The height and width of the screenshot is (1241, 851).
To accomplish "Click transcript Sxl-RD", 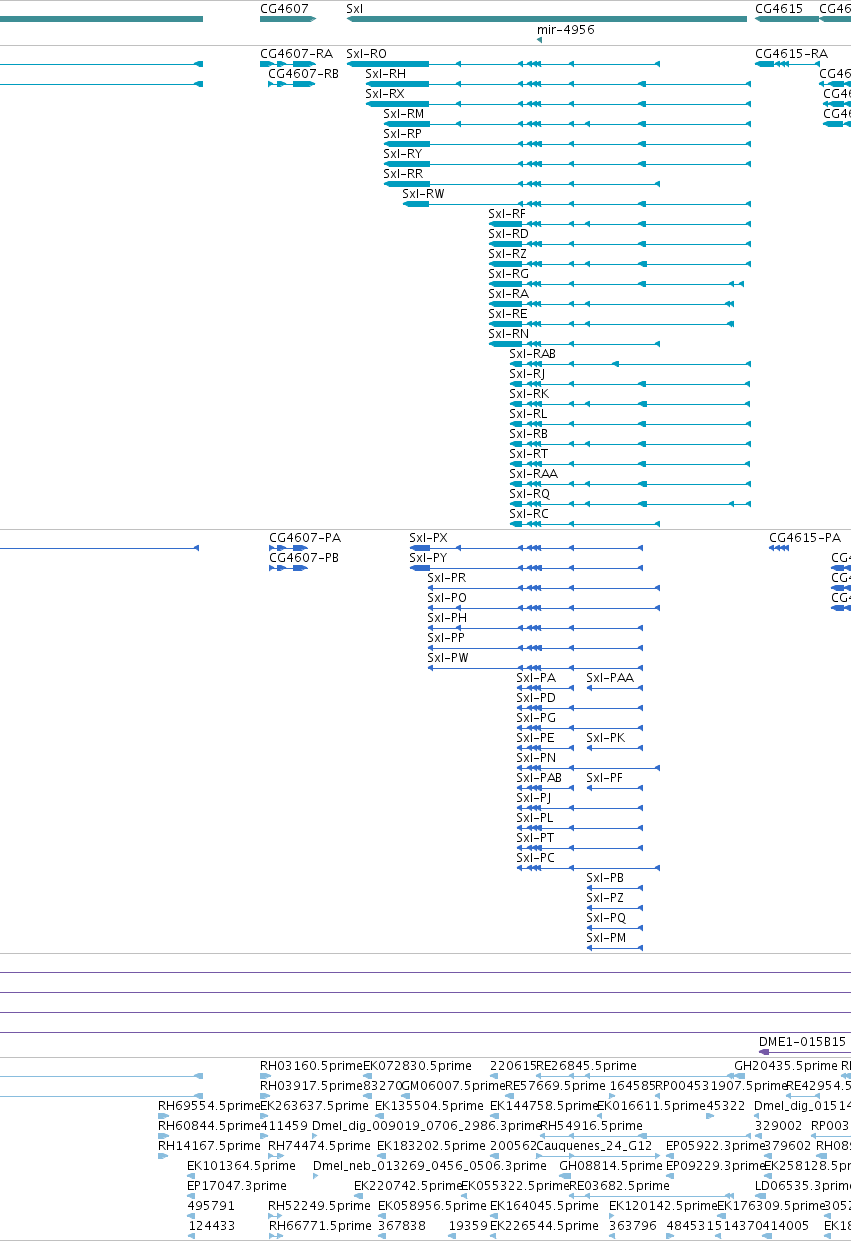I will [508, 234].
